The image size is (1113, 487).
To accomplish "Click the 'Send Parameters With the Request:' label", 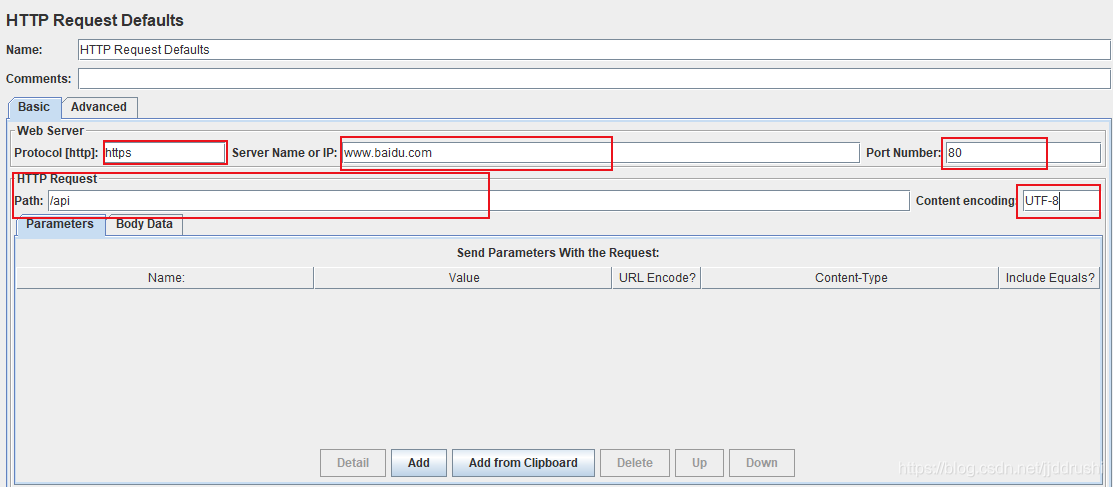I will coord(559,253).
